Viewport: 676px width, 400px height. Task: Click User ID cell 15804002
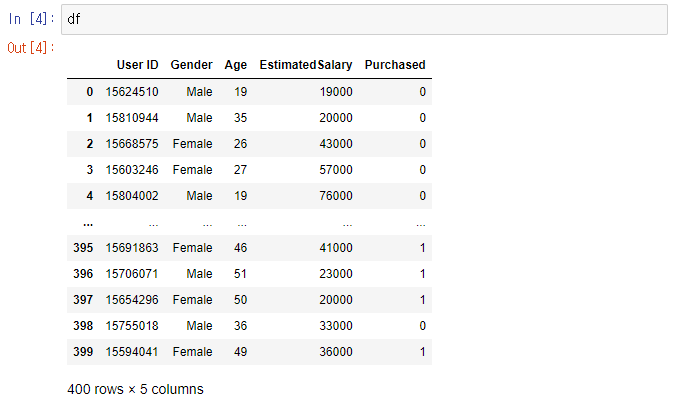click(x=132, y=196)
